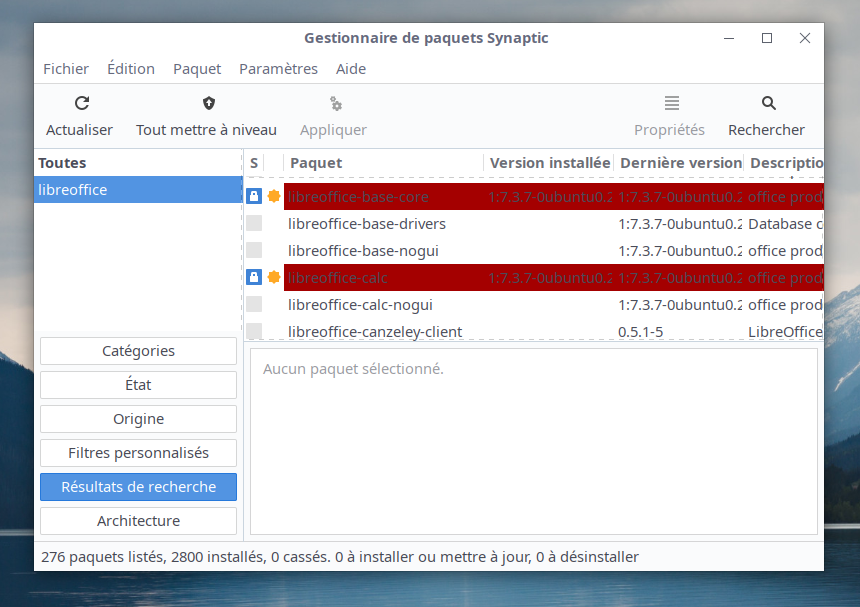Viewport: 860px width, 607px height.
Task: Select libreoffice entry in the search list
Action: click(138, 190)
